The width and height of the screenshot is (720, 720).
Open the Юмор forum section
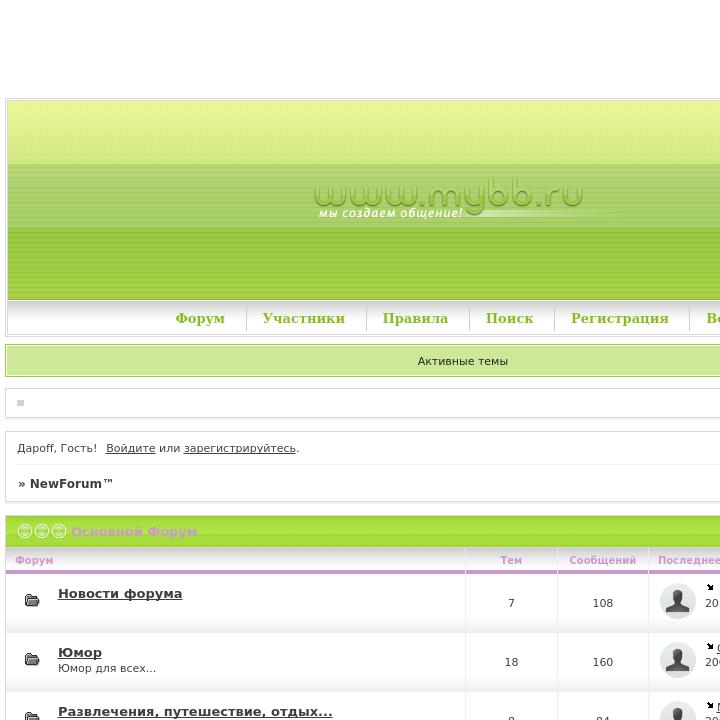click(80, 652)
